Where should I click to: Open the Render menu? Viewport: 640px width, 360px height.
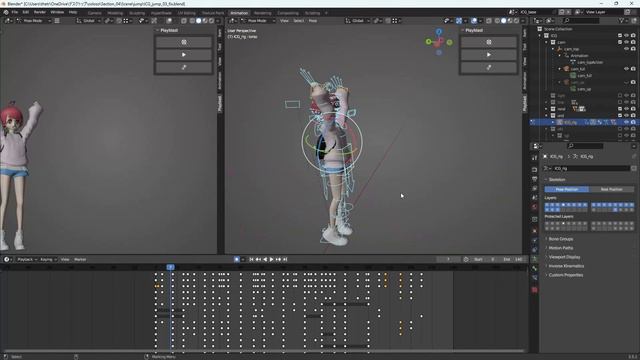point(40,12)
